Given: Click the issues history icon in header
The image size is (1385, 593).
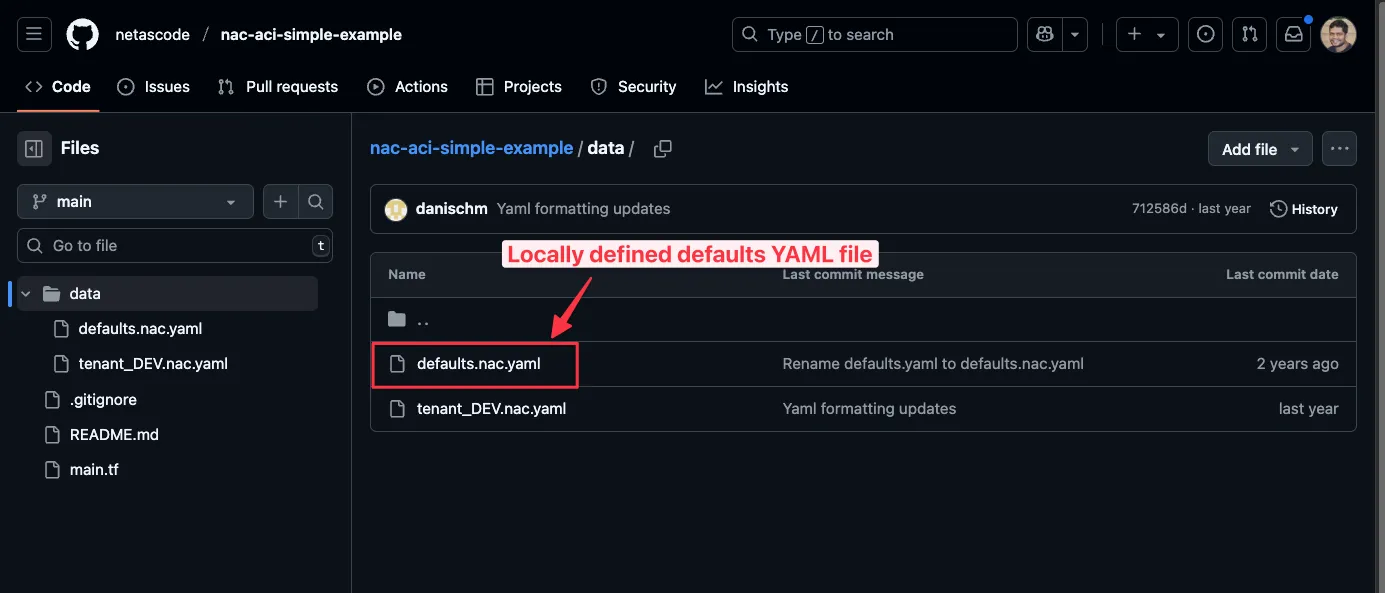Looking at the screenshot, I should (1205, 34).
